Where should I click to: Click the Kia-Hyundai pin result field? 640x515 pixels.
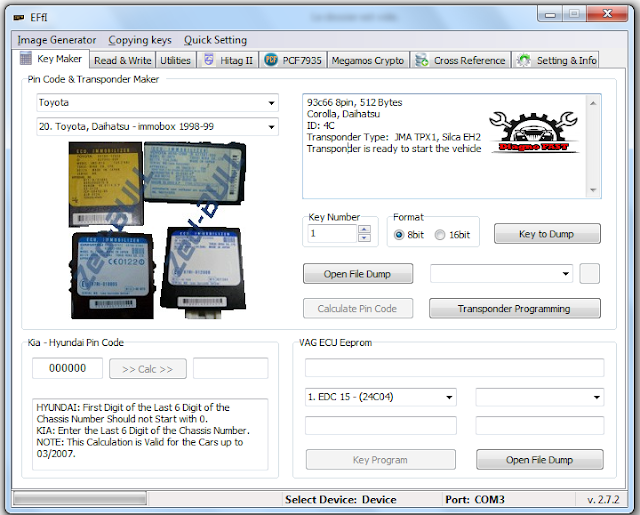point(231,368)
